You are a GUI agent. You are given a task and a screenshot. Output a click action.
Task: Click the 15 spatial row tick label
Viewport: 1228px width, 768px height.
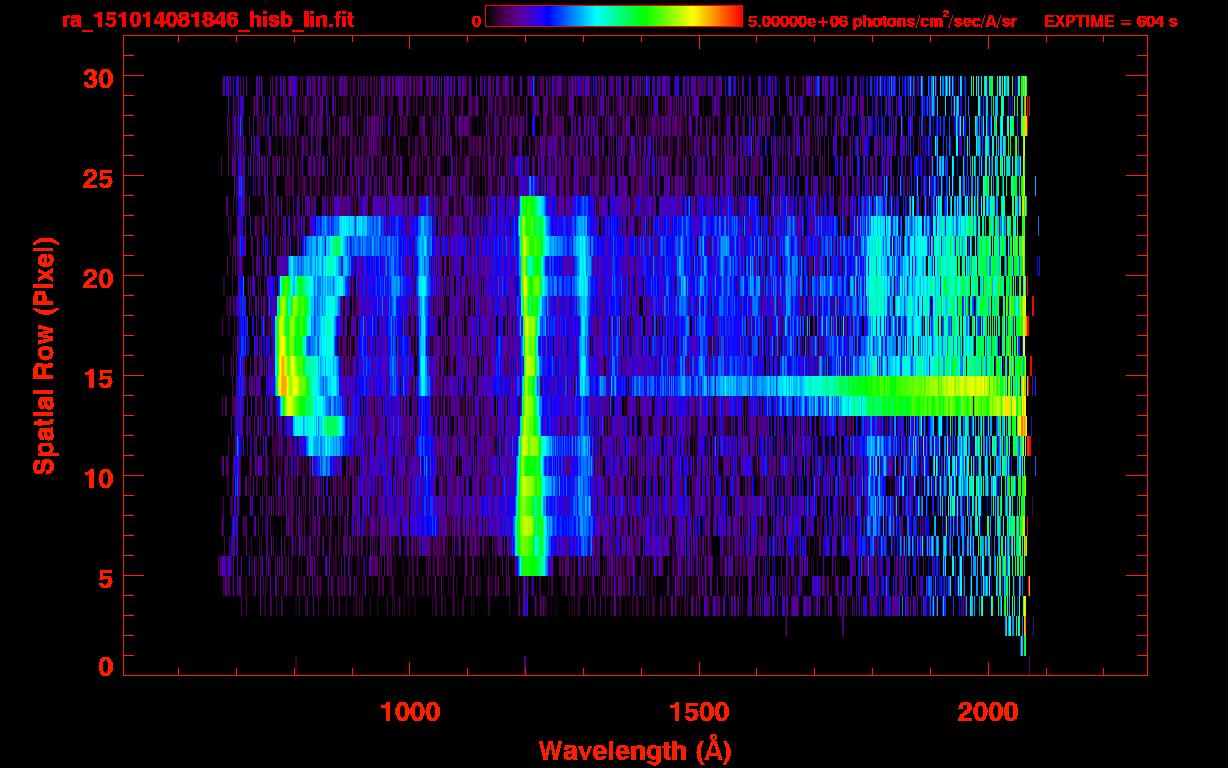pyautogui.click(x=98, y=377)
